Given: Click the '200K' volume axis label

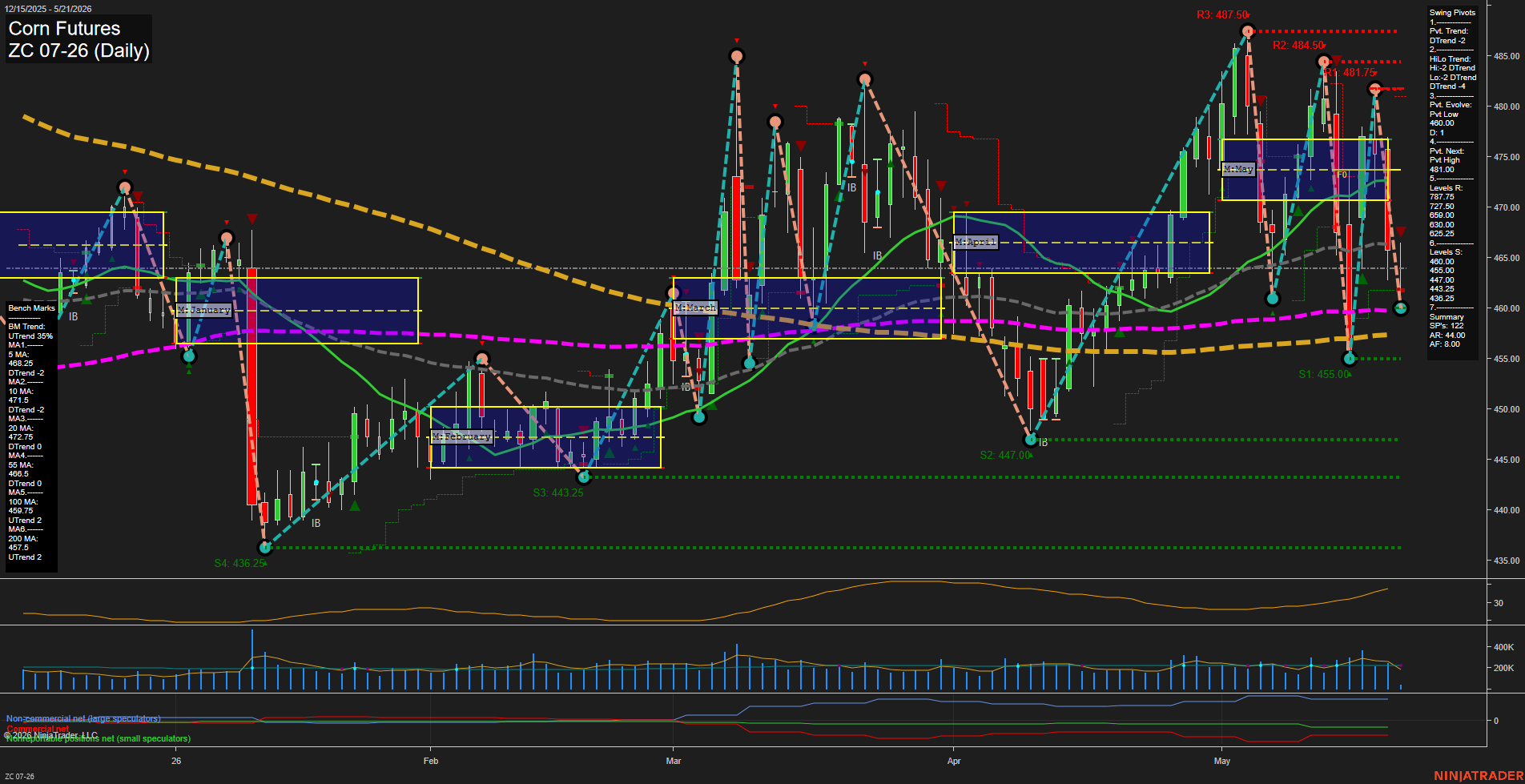Looking at the screenshot, I should [x=1503, y=668].
